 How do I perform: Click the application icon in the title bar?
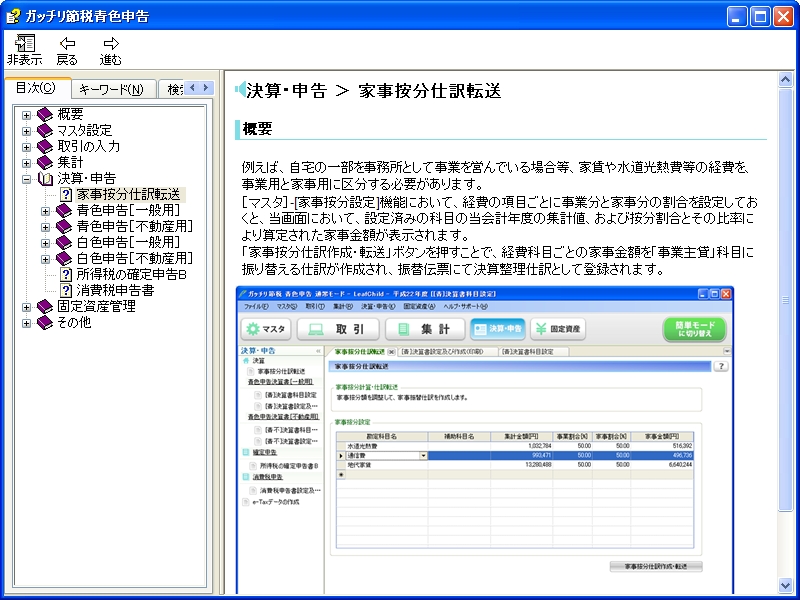pos(13,16)
